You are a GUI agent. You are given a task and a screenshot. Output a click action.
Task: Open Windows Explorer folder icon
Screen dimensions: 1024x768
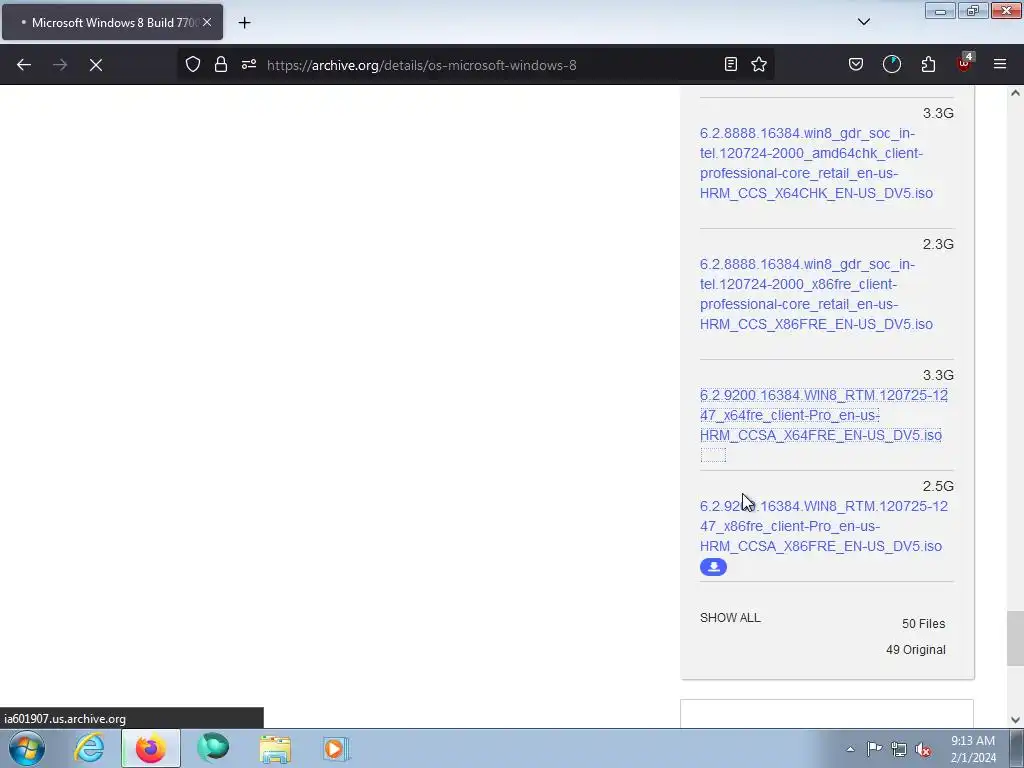pos(275,748)
